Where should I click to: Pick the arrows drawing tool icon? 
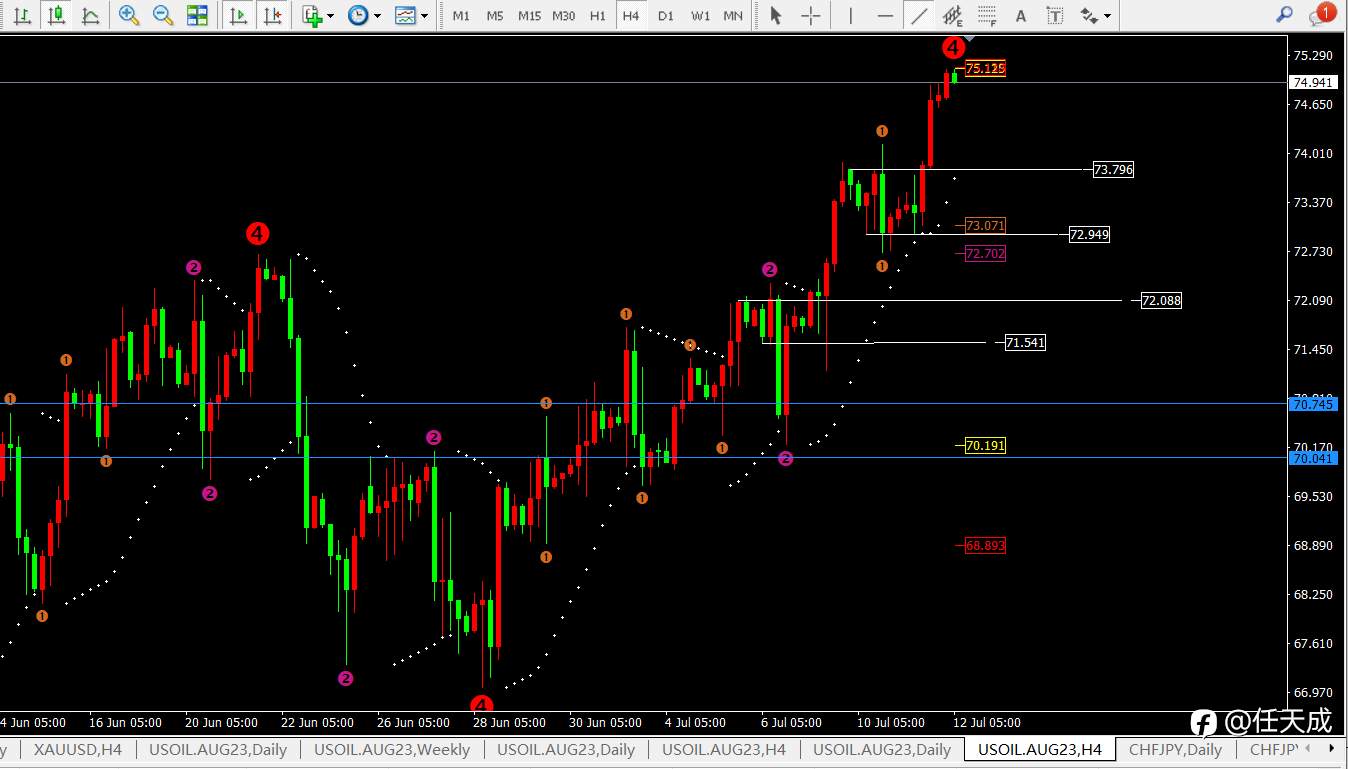[1088, 15]
